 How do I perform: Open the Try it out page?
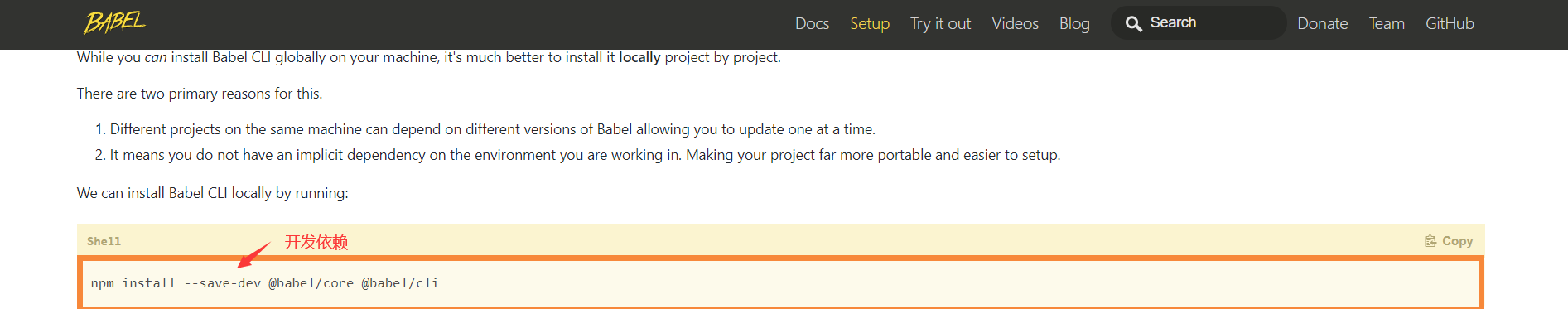[941, 23]
